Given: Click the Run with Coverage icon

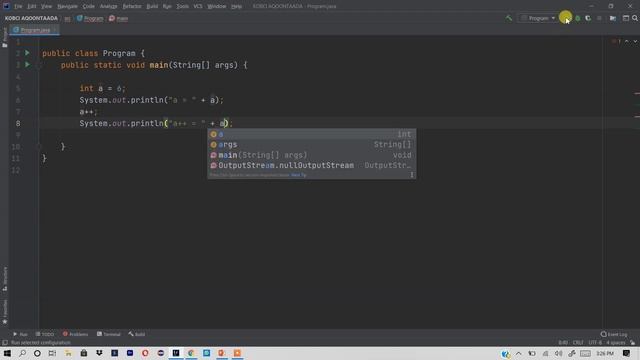Looking at the screenshot, I should coord(588,18).
